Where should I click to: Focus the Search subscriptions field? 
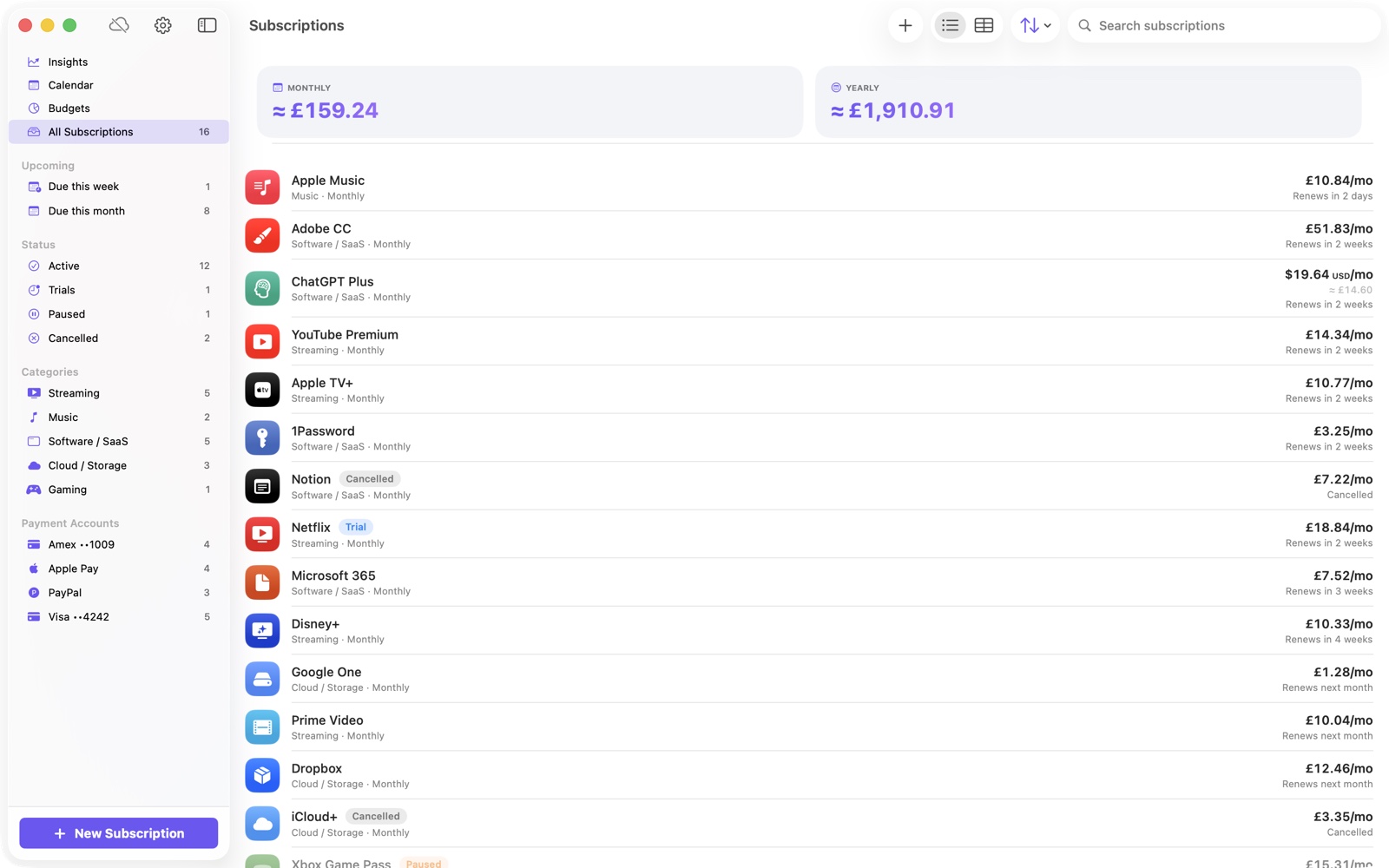tap(1223, 26)
